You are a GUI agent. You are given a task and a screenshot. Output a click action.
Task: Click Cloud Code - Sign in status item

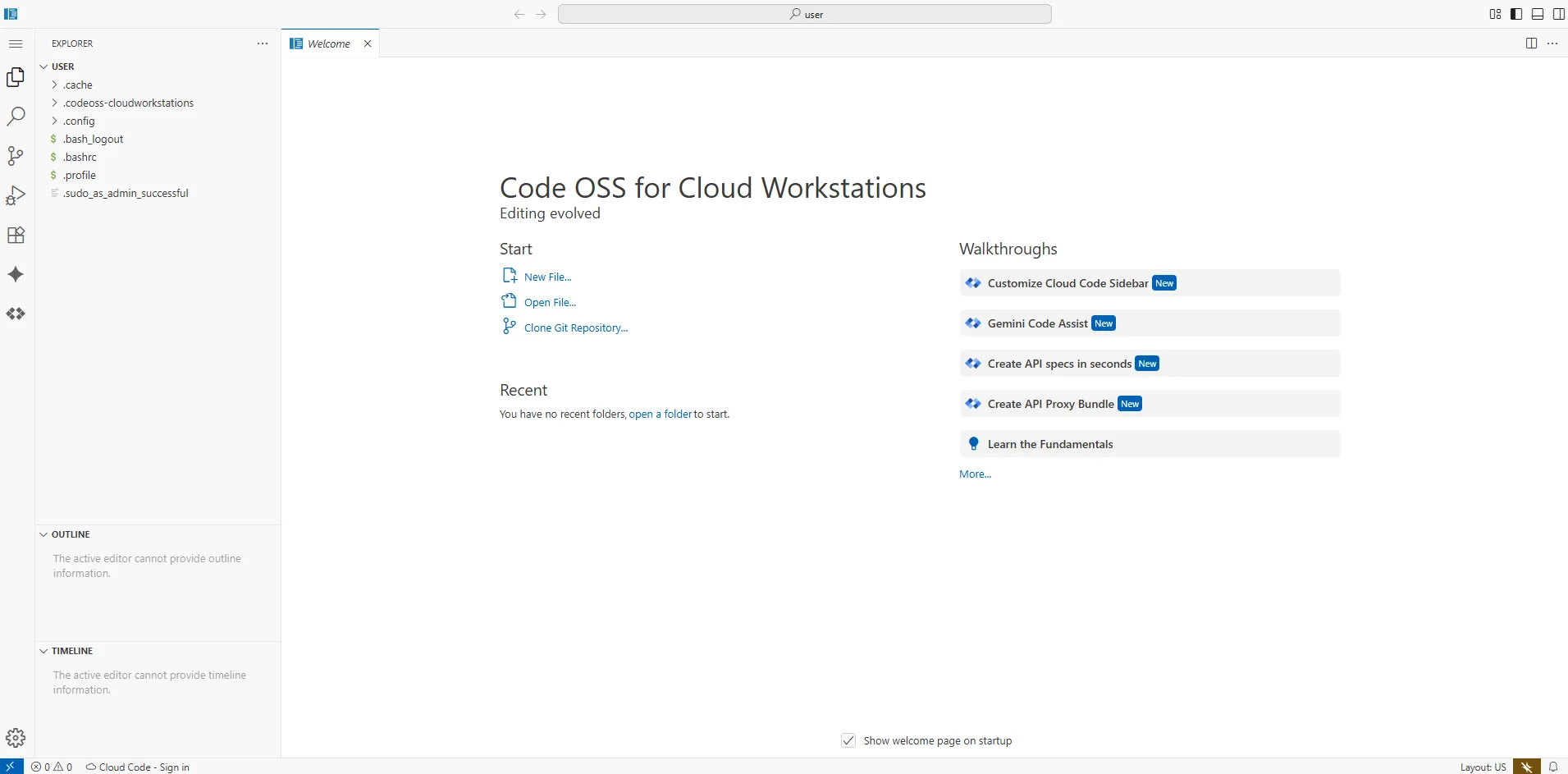(138, 767)
